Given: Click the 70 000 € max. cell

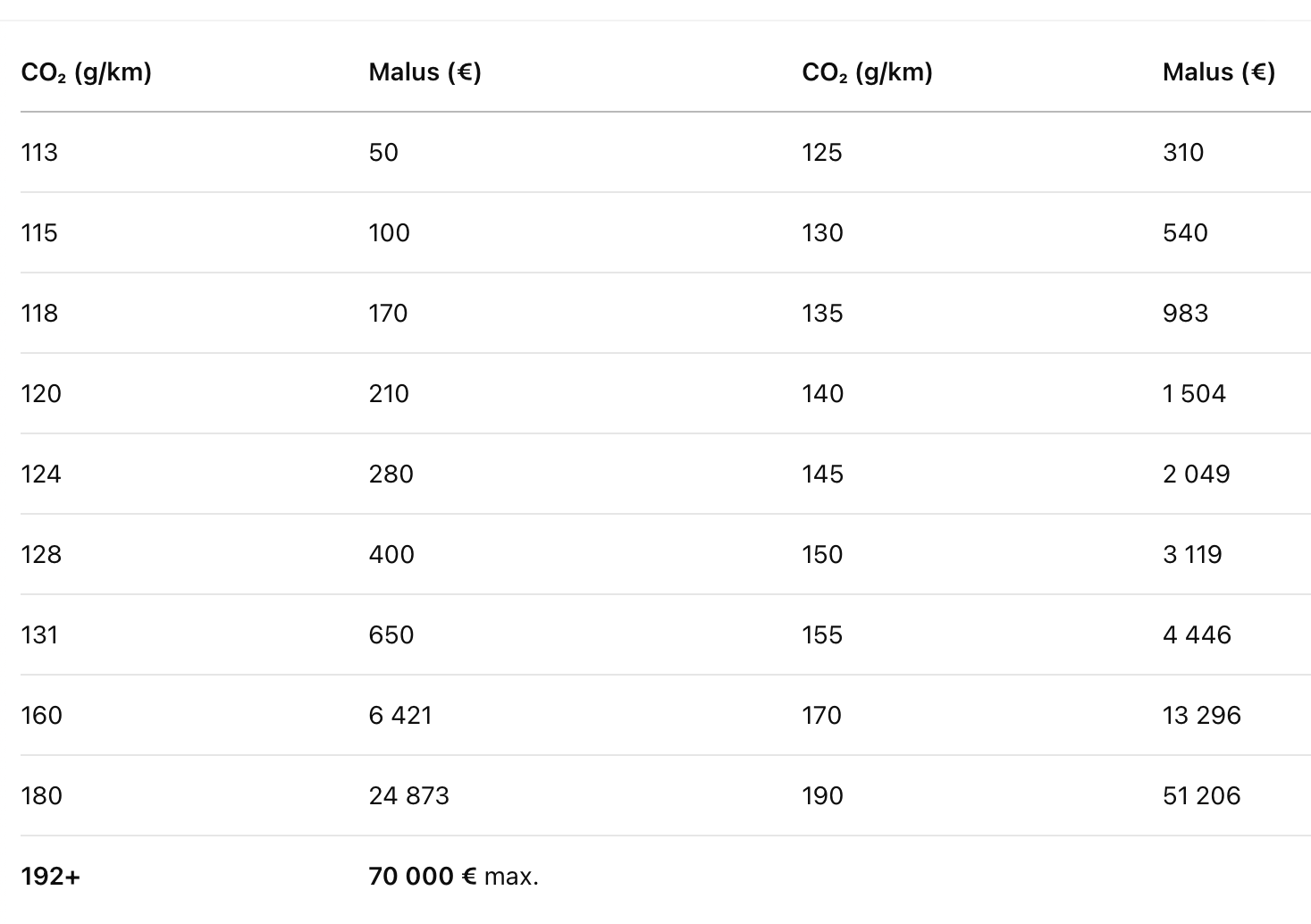Looking at the screenshot, I should point(453,877).
